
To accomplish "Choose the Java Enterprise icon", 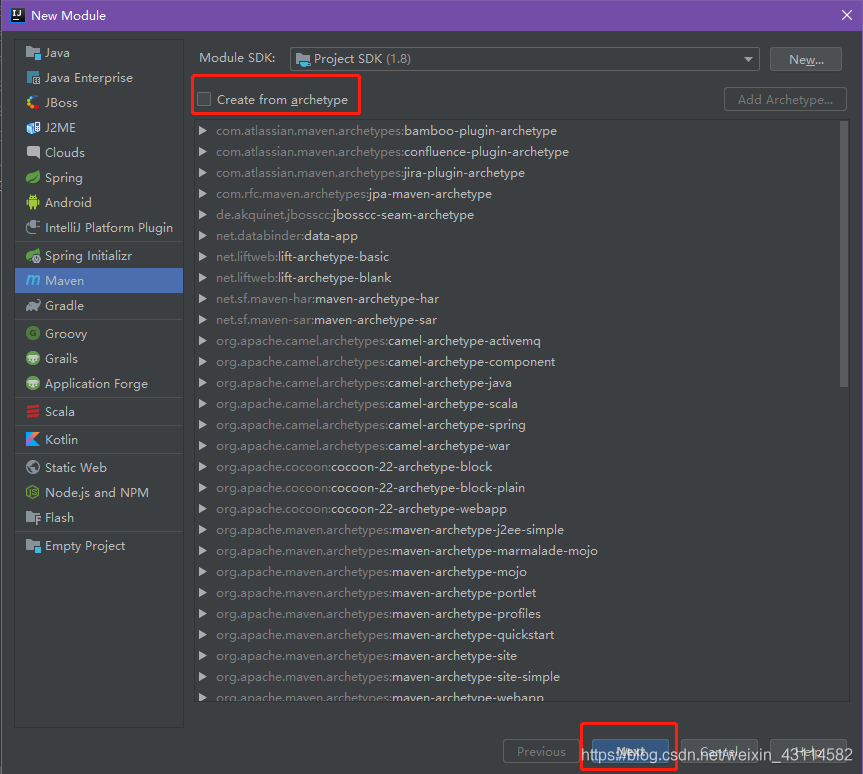I will 33,78.
